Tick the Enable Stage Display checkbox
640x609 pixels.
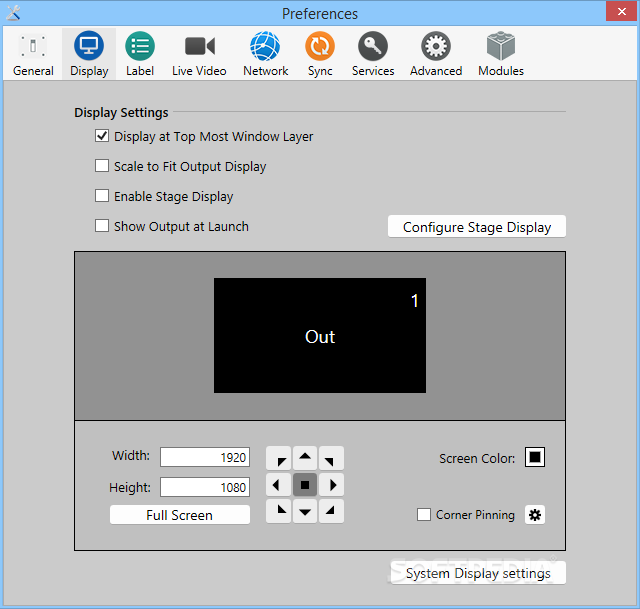click(x=102, y=196)
